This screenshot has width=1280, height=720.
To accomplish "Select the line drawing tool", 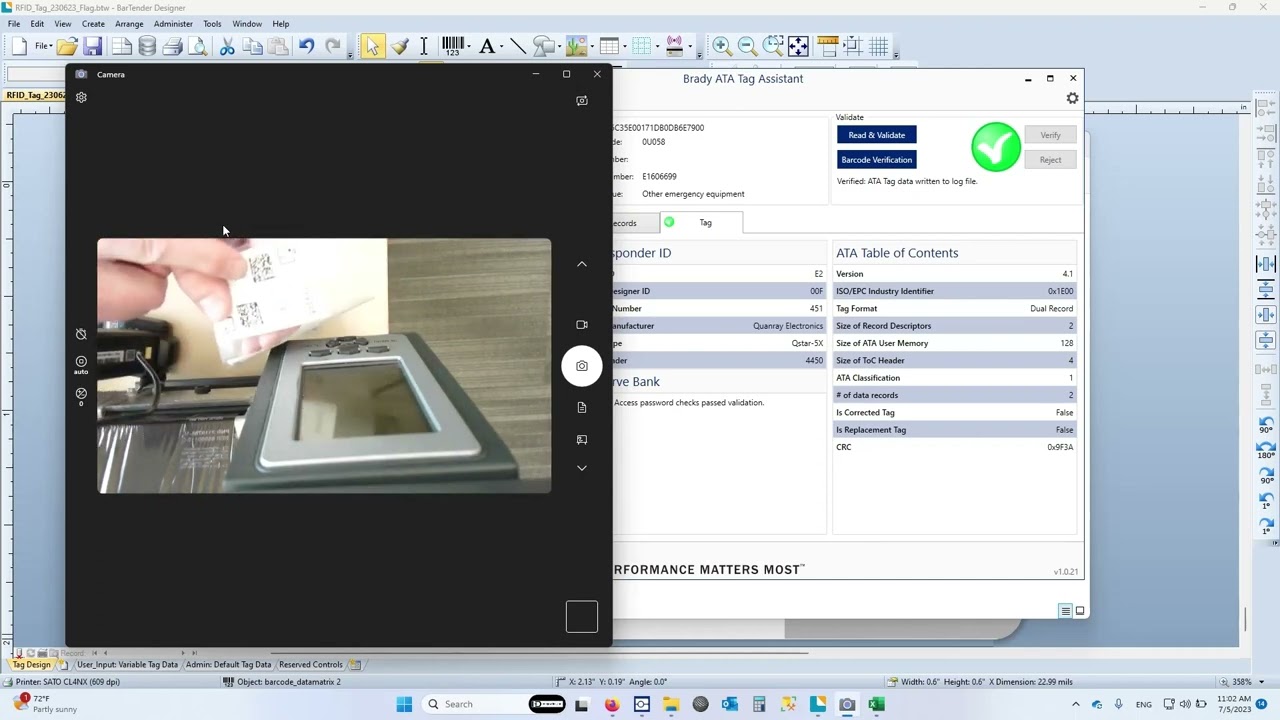I will coord(517,46).
